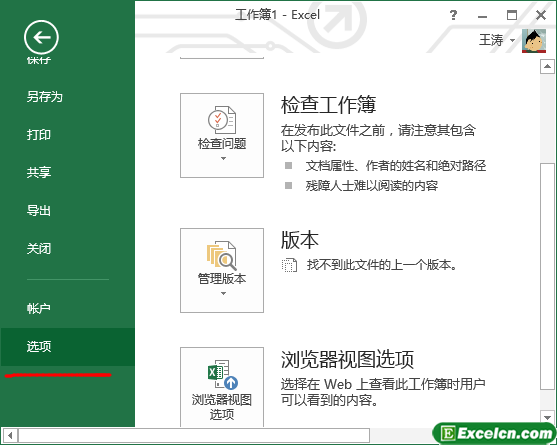Click the 浏览器视图选项 Excel icon
Image resolution: width=557 pixels, height=445 pixels.
(x=223, y=374)
